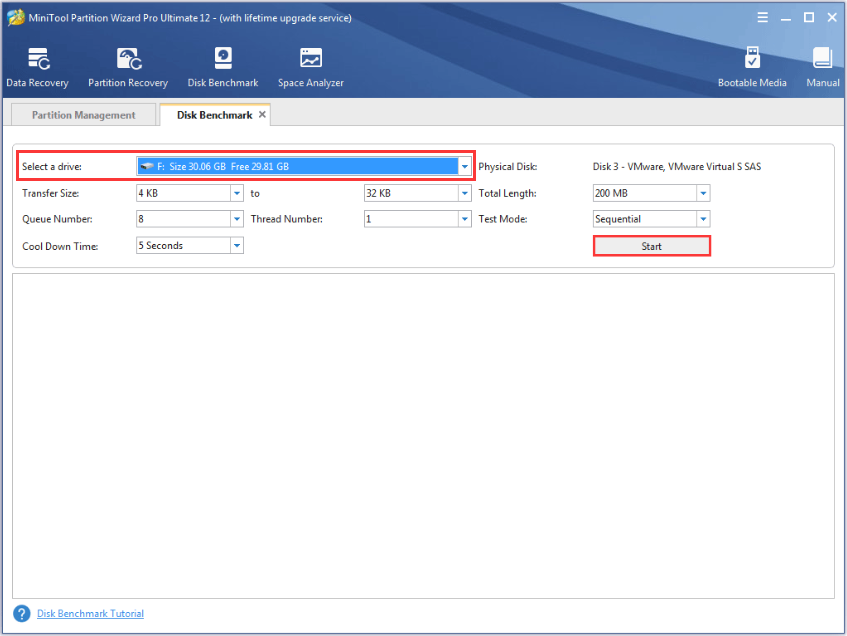The height and width of the screenshot is (636, 847).
Task: Switch to the Partition Management tab
Action: pos(84,115)
